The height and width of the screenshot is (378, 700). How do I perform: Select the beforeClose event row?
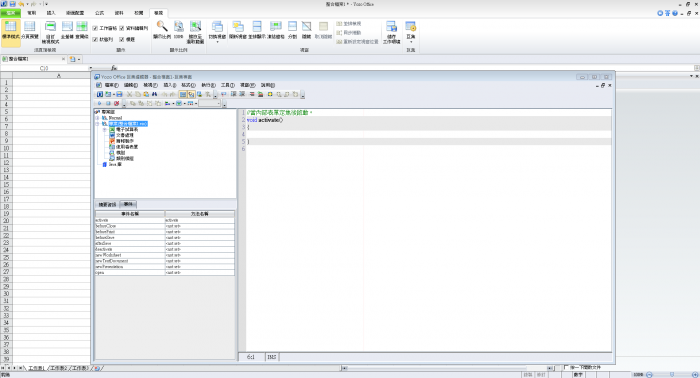point(165,226)
